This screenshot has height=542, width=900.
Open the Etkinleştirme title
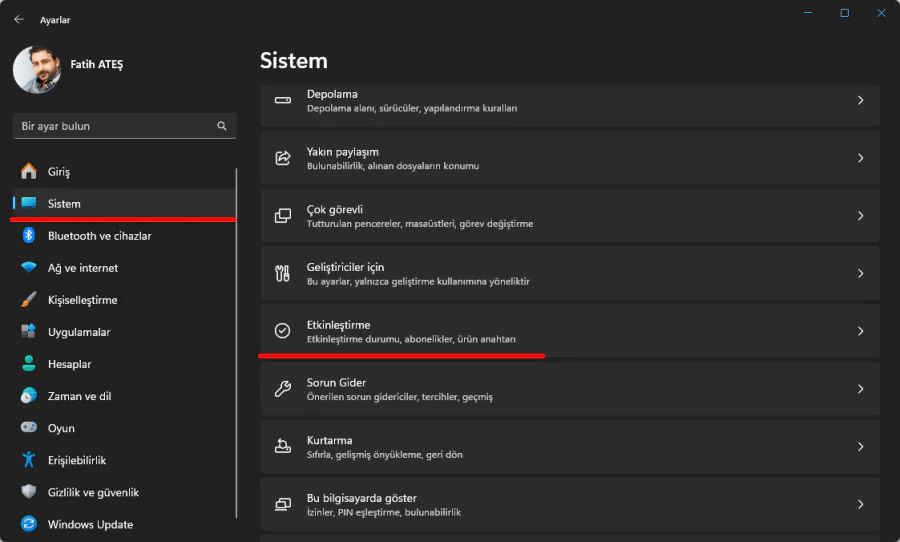tap(339, 325)
